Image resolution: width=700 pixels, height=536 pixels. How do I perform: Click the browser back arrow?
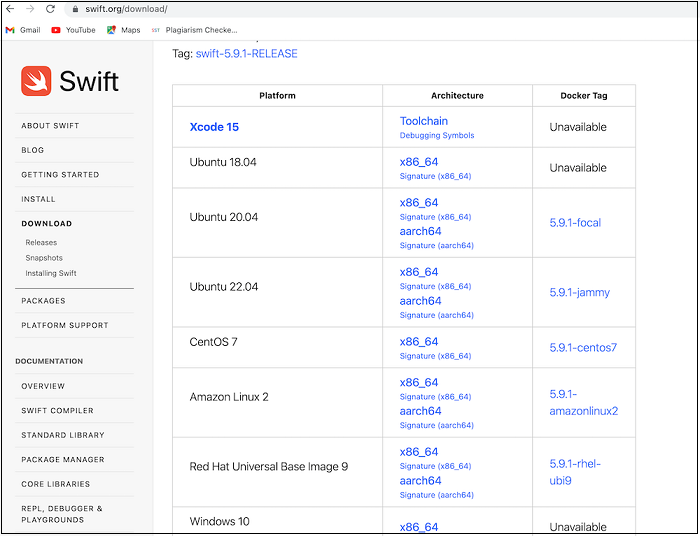coord(11,9)
